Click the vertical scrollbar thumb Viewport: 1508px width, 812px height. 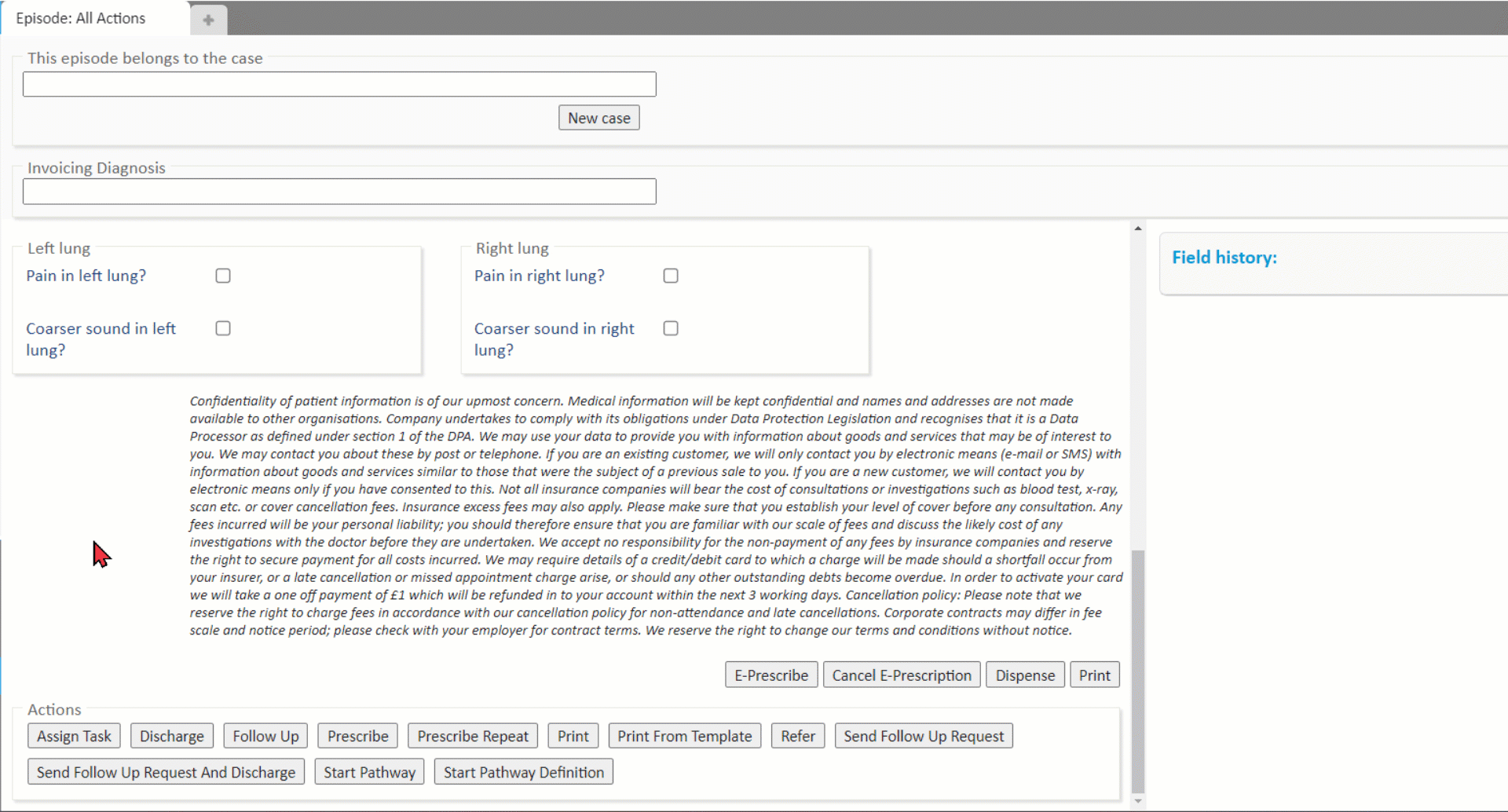tap(1137, 671)
